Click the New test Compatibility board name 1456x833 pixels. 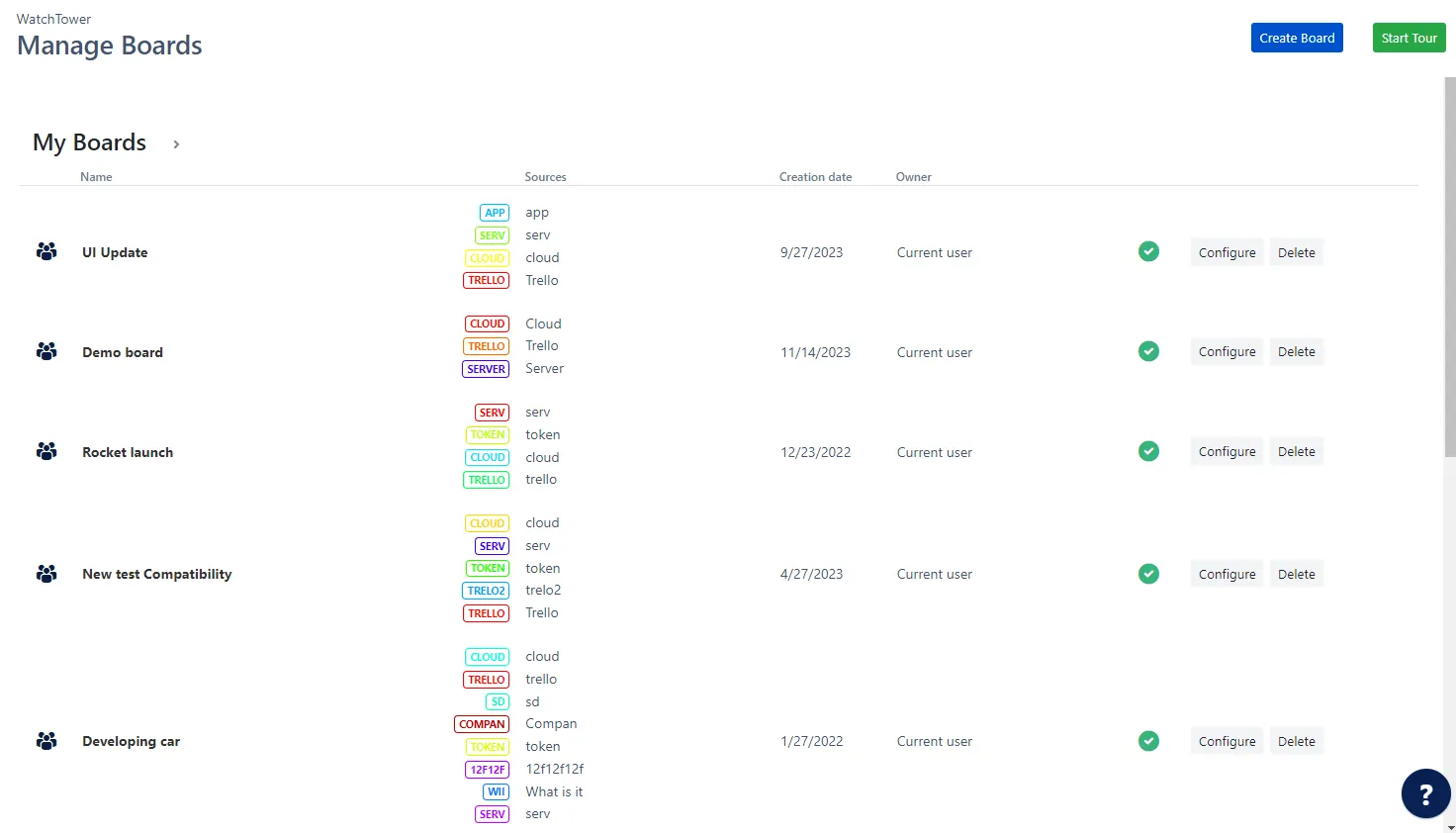click(156, 574)
